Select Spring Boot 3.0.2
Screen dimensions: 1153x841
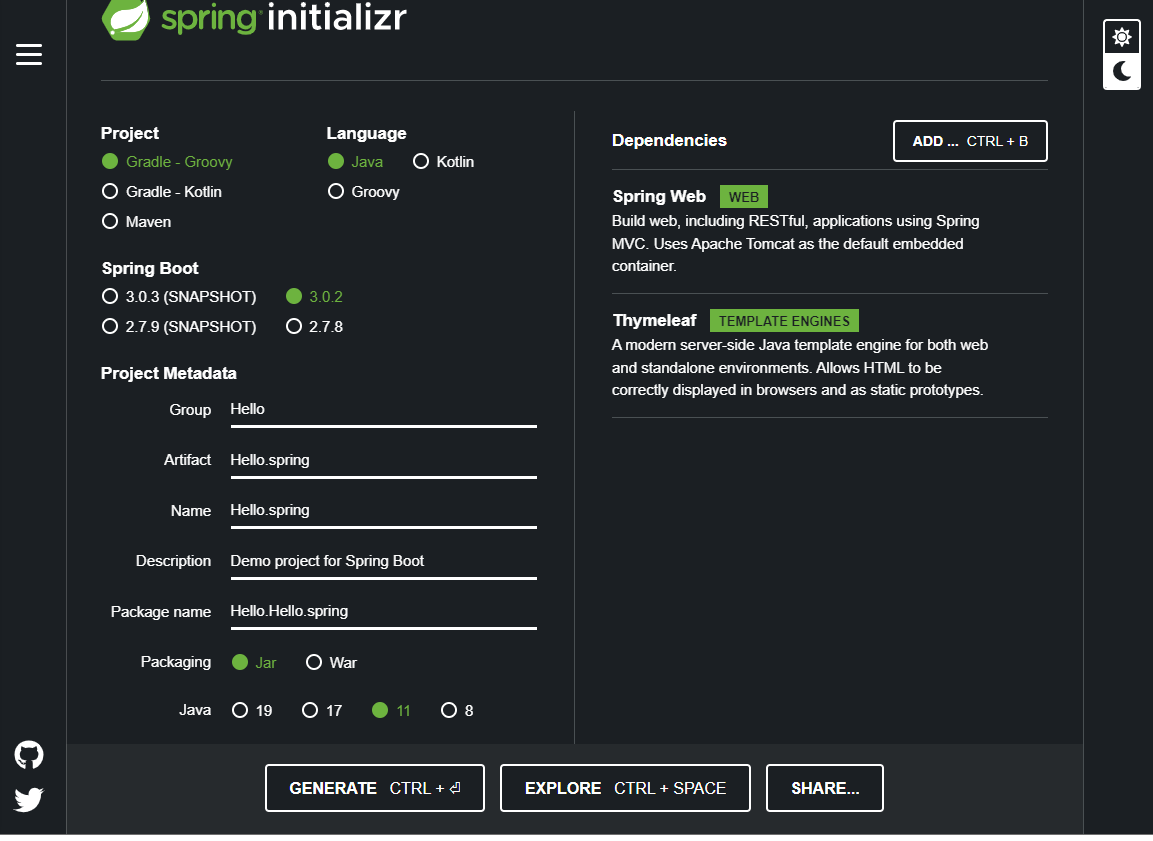(x=314, y=296)
